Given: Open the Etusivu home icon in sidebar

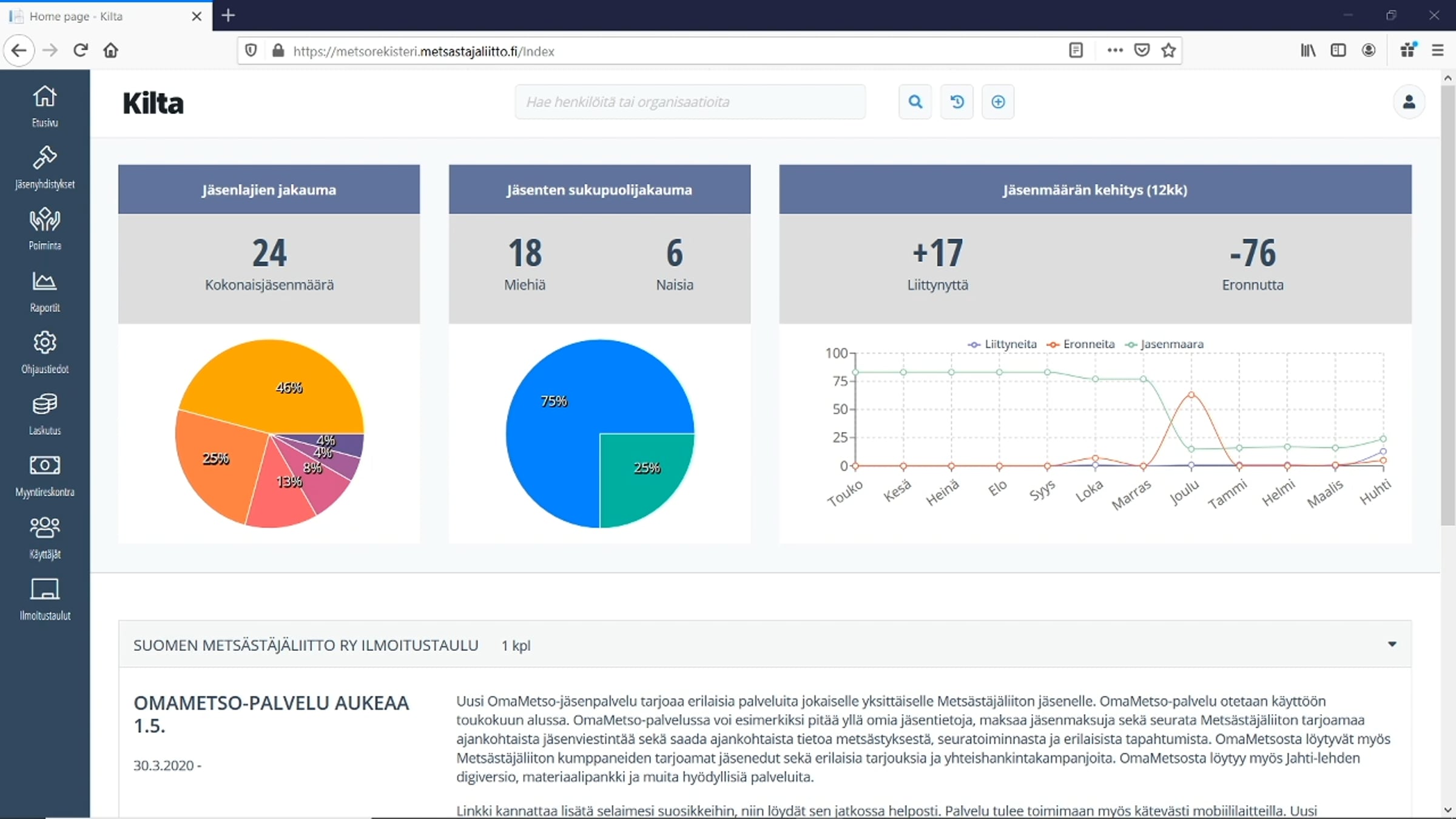Looking at the screenshot, I should pyautogui.click(x=45, y=106).
